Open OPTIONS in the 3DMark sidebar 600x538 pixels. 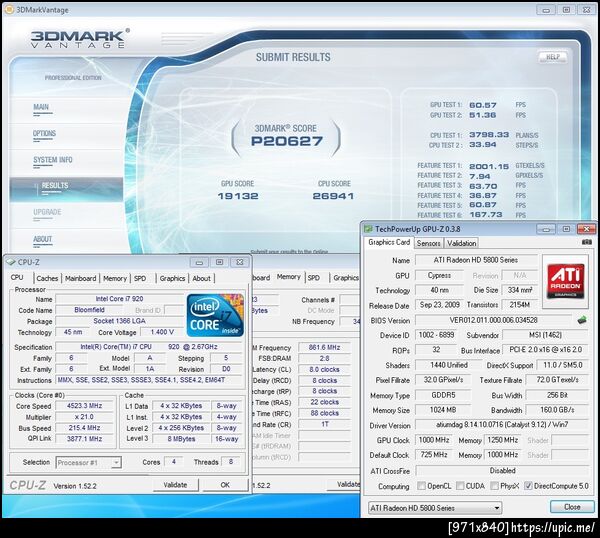click(44, 134)
